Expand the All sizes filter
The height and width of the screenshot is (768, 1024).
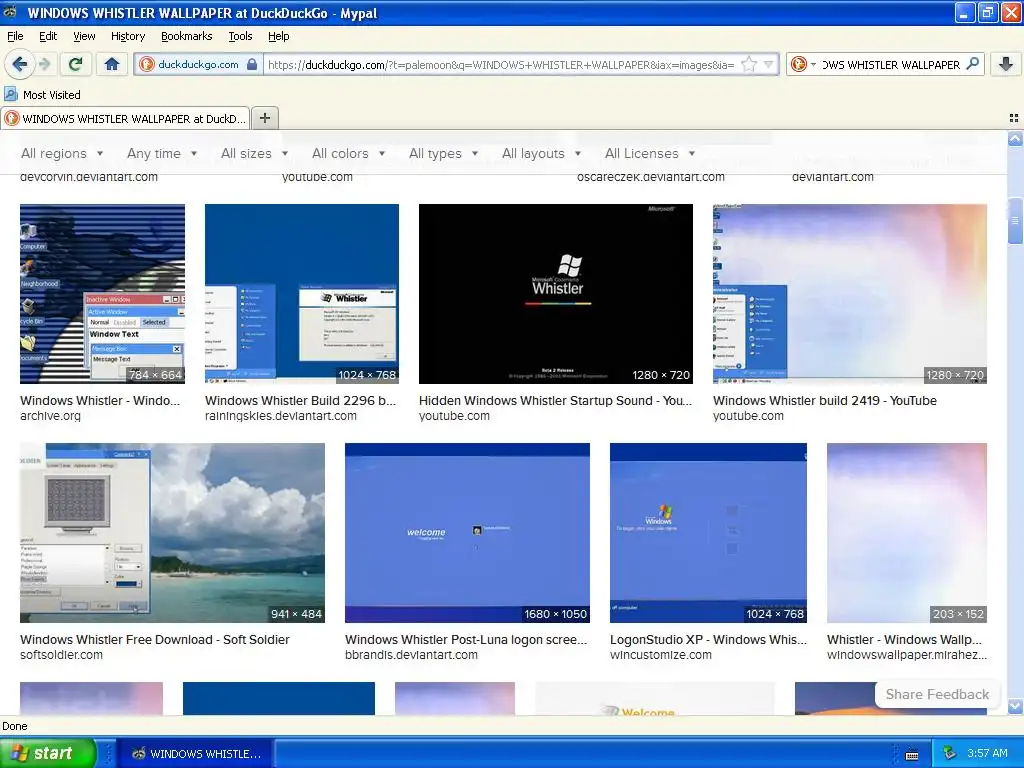[x=255, y=153]
